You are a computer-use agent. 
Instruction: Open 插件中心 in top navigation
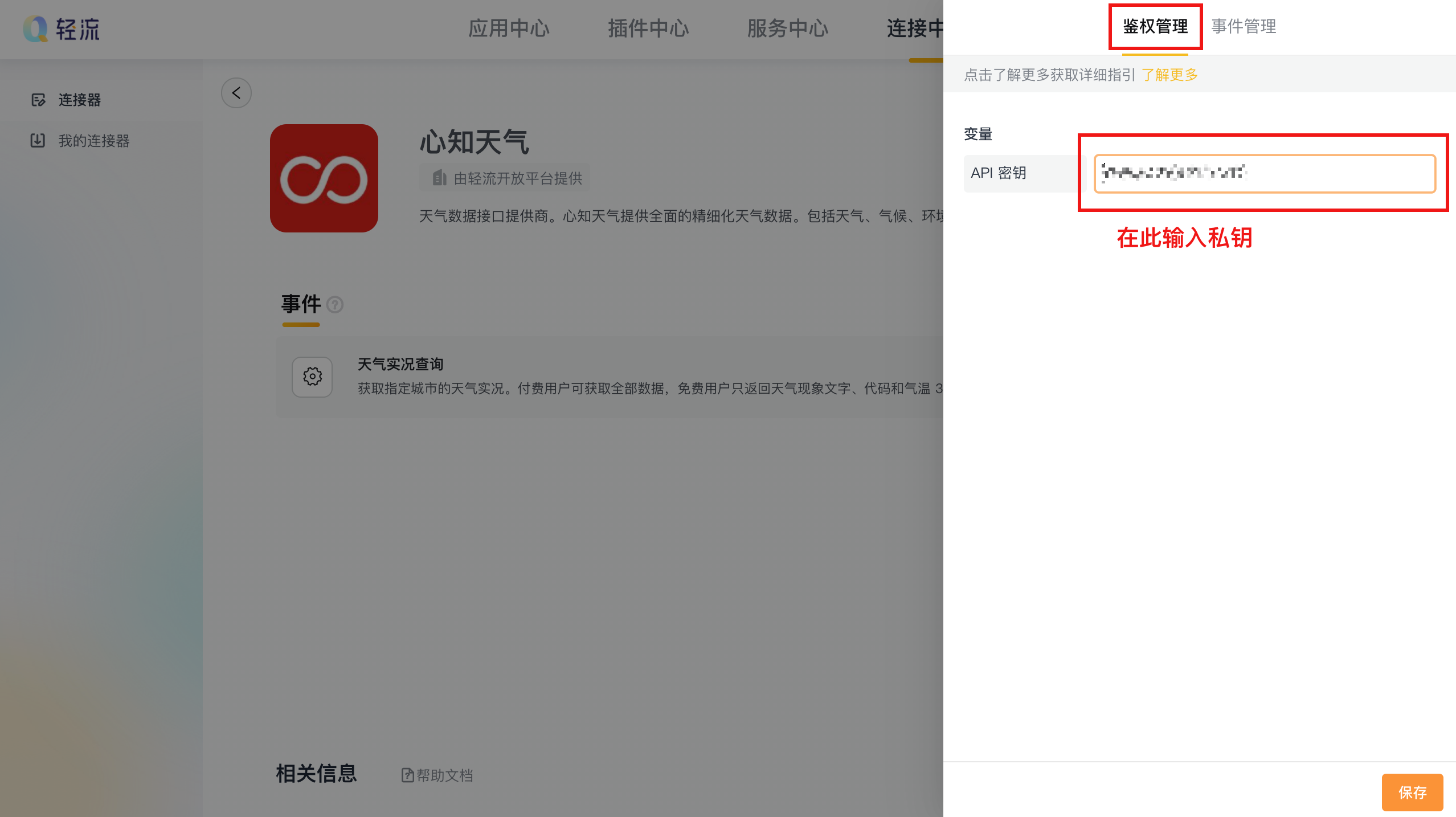pyautogui.click(x=648, y=28)
